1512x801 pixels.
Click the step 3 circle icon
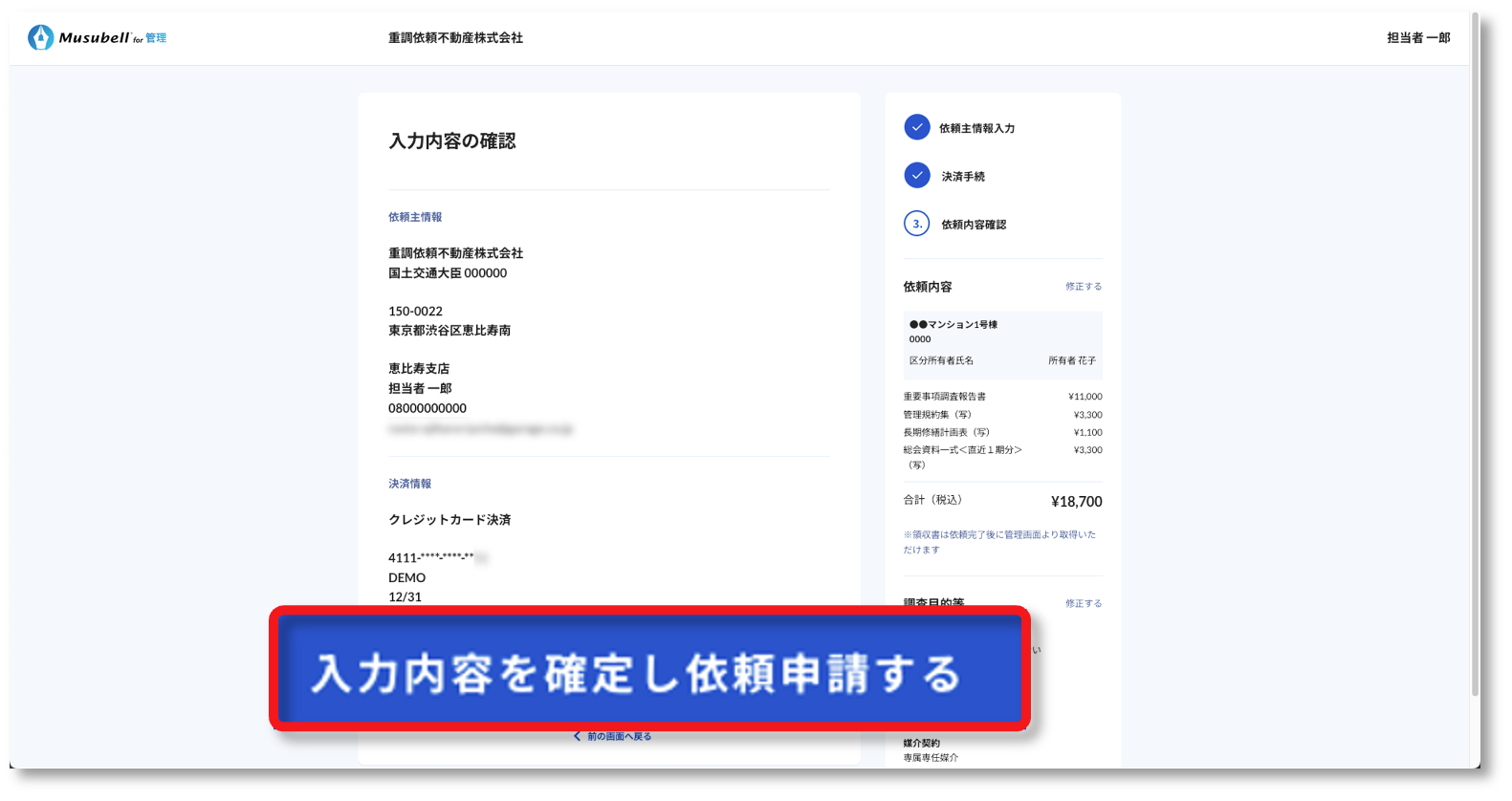tap(916, 224)
